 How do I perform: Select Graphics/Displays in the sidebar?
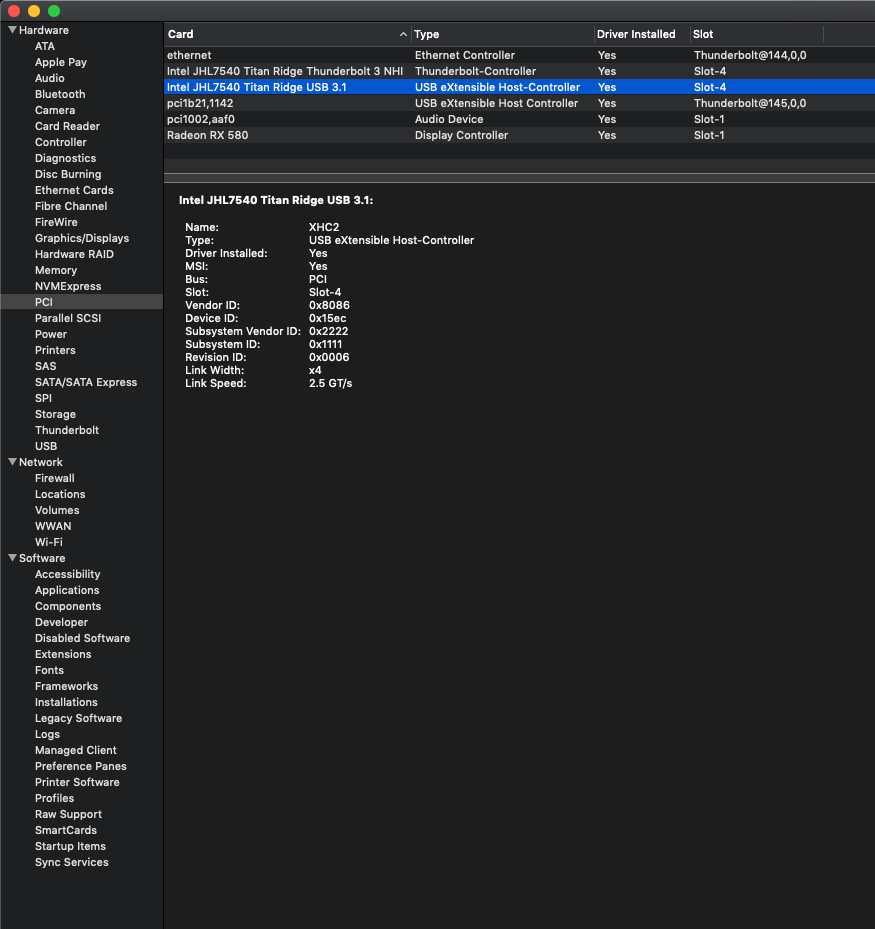coord(82,238)
